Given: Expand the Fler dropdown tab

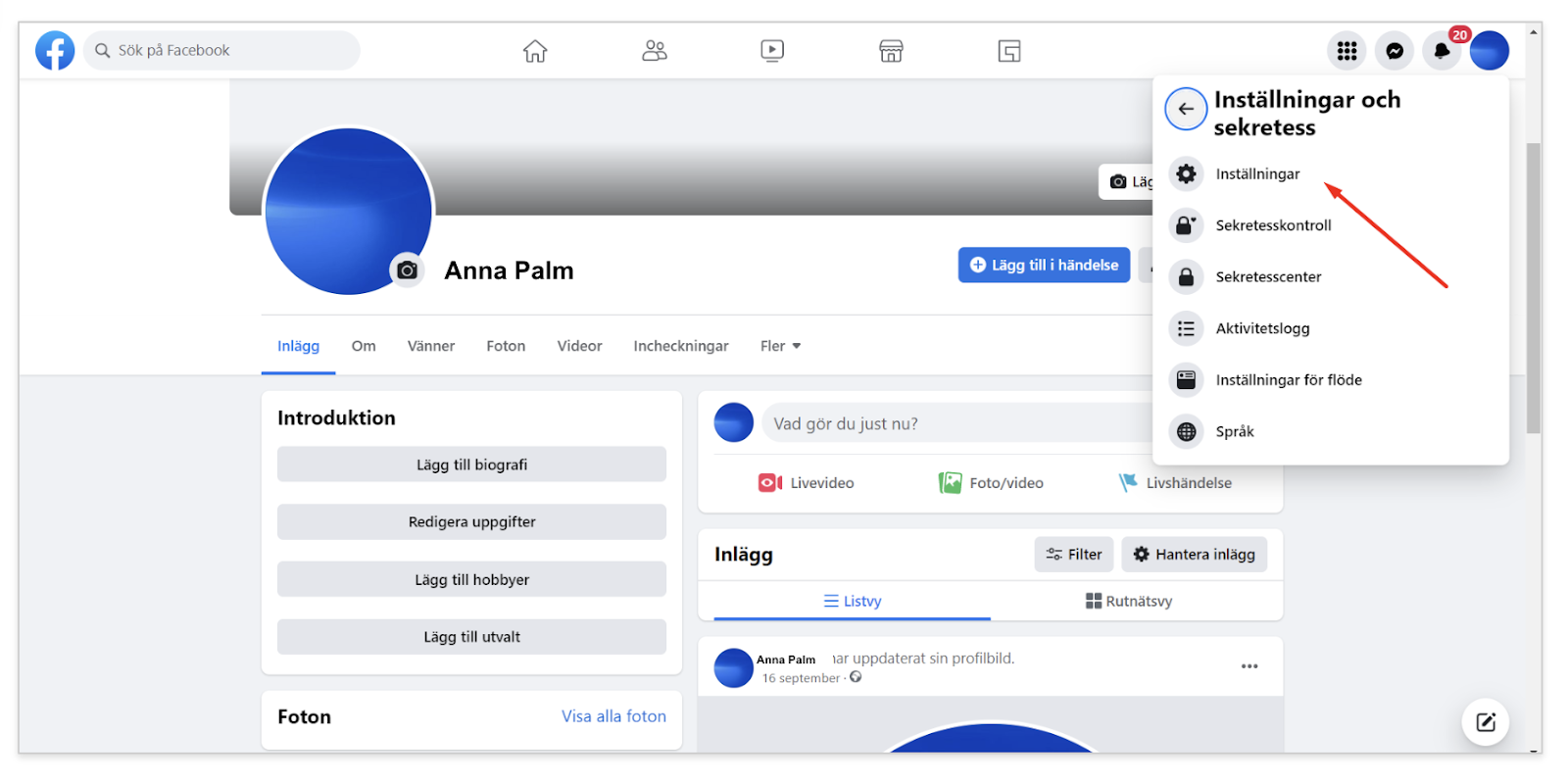Looking at the screenshot, I should point(781,346).
